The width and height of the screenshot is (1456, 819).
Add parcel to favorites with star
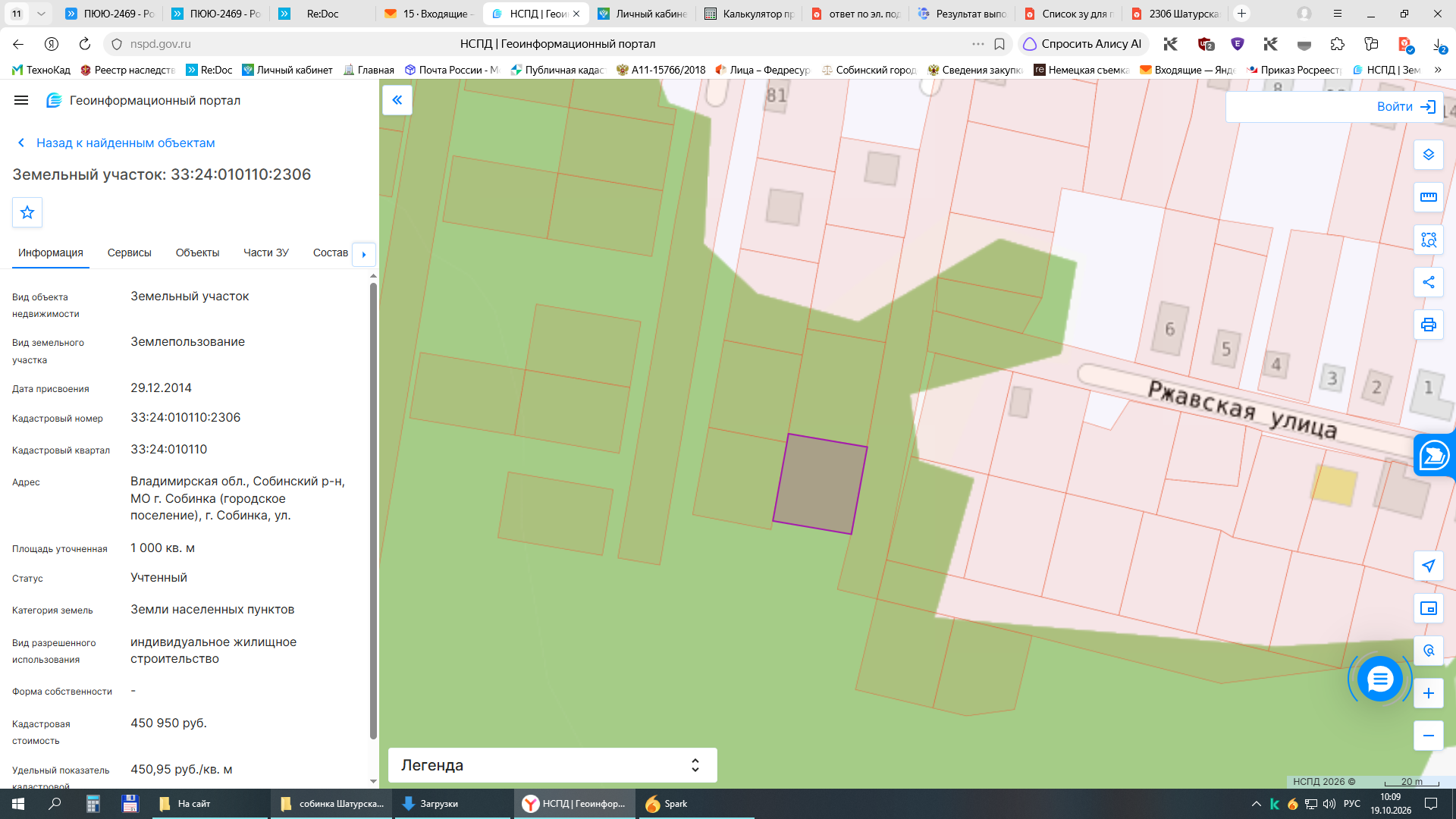point(27,212)
